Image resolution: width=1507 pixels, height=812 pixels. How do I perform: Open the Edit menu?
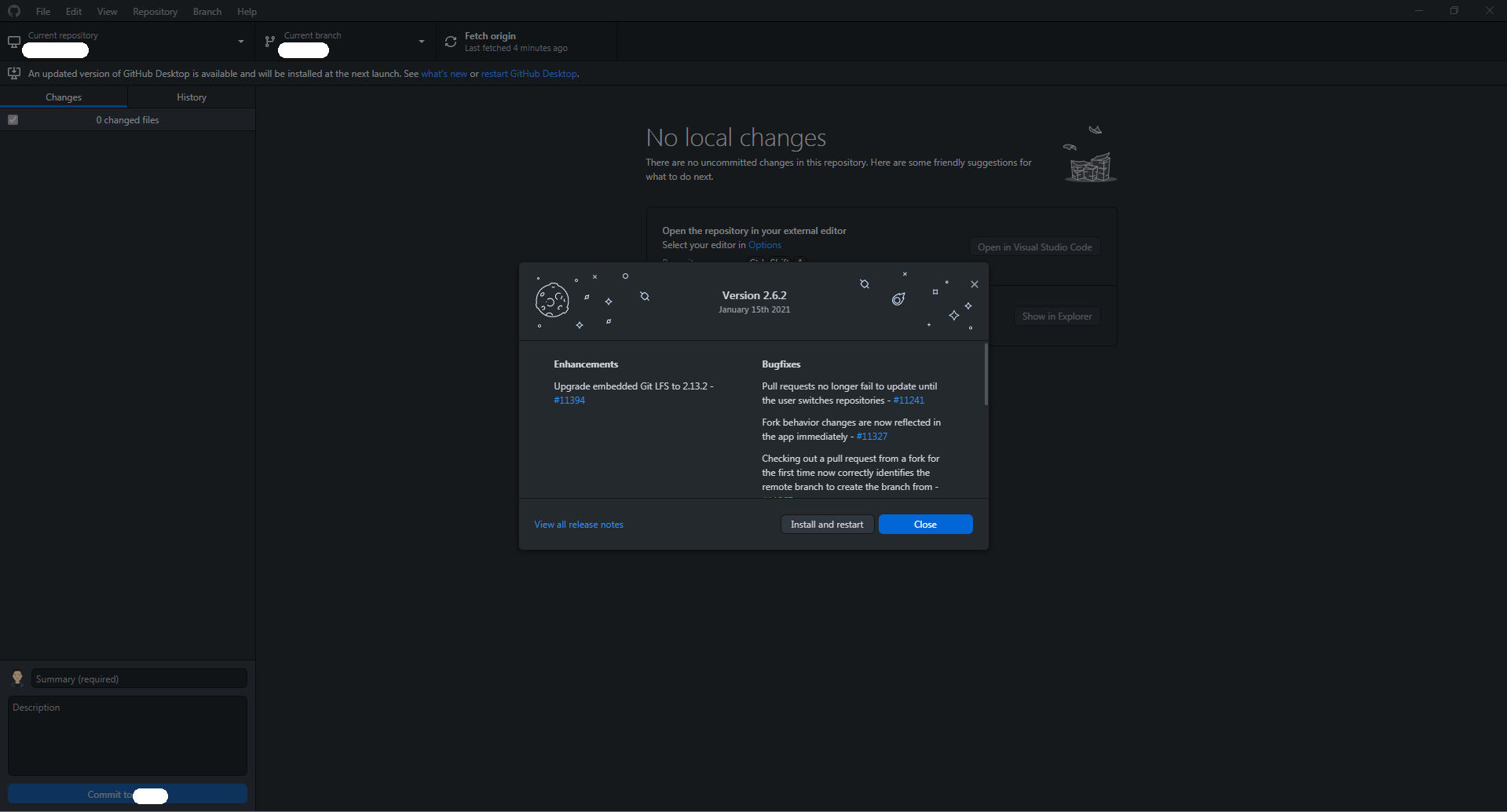[74, 12]
